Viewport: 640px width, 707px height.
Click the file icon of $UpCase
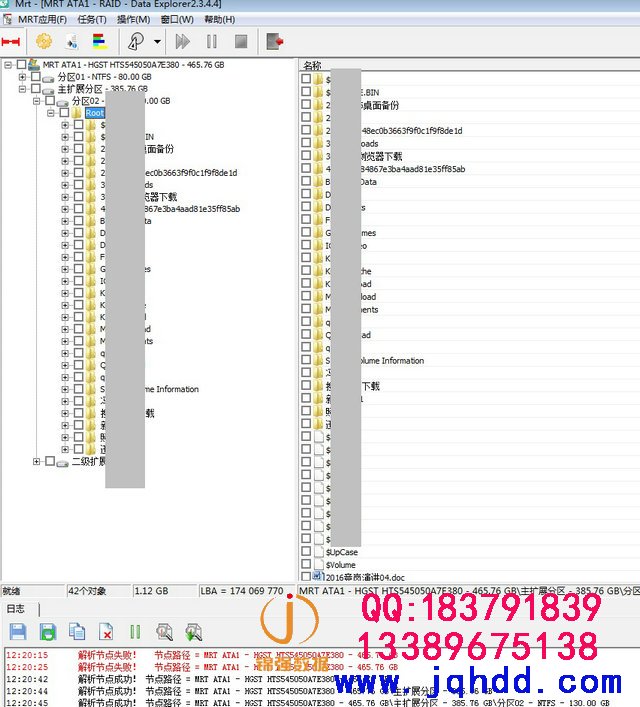(319, 552)
